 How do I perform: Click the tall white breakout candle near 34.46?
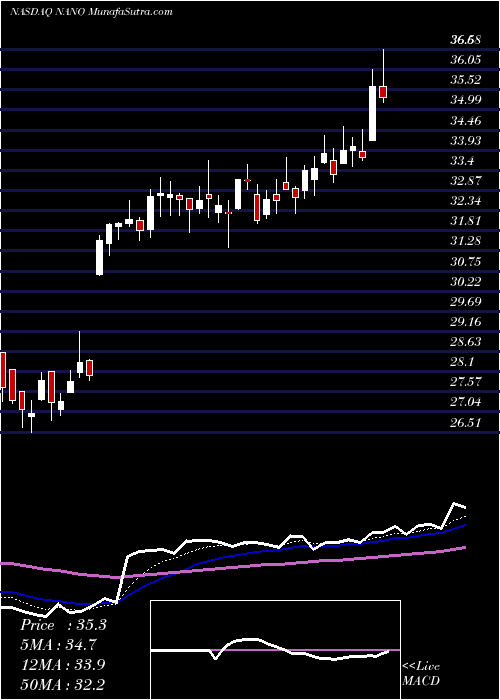click(x=372, y=113)
